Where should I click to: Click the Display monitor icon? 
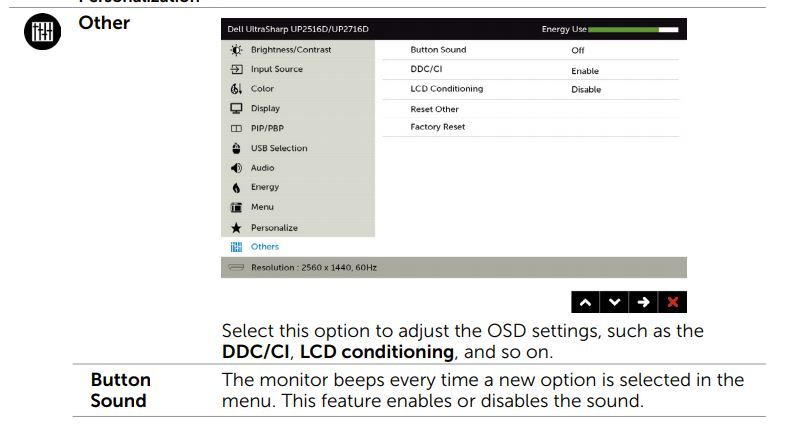[x=236, y=108]
